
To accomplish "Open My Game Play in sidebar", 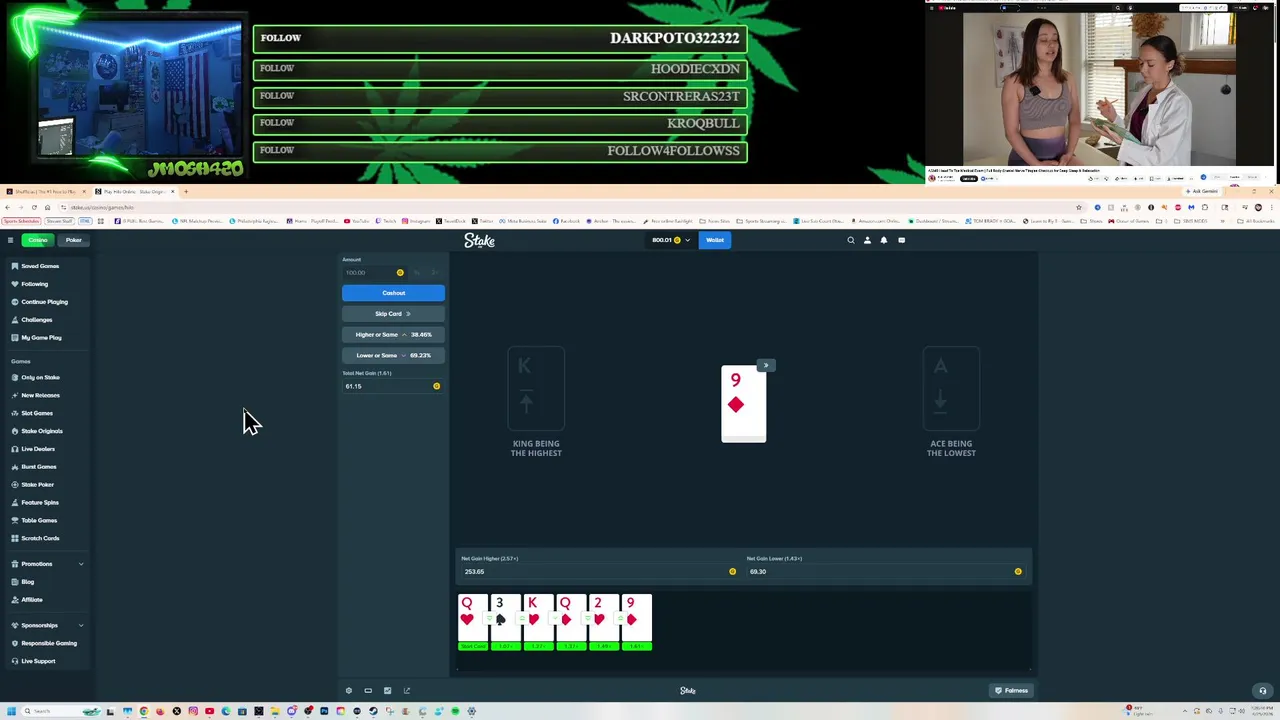I will 41,338.
